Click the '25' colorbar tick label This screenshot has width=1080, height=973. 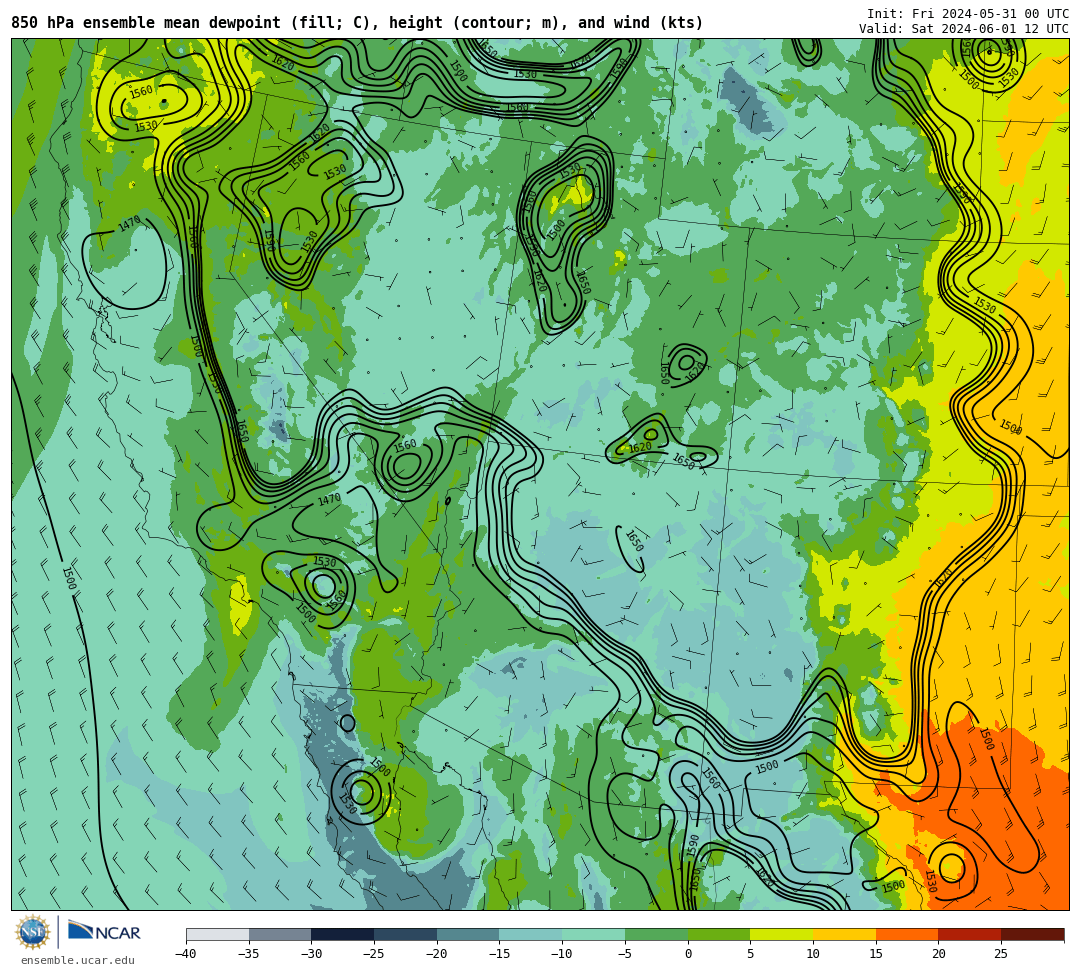click(1001, 954)
